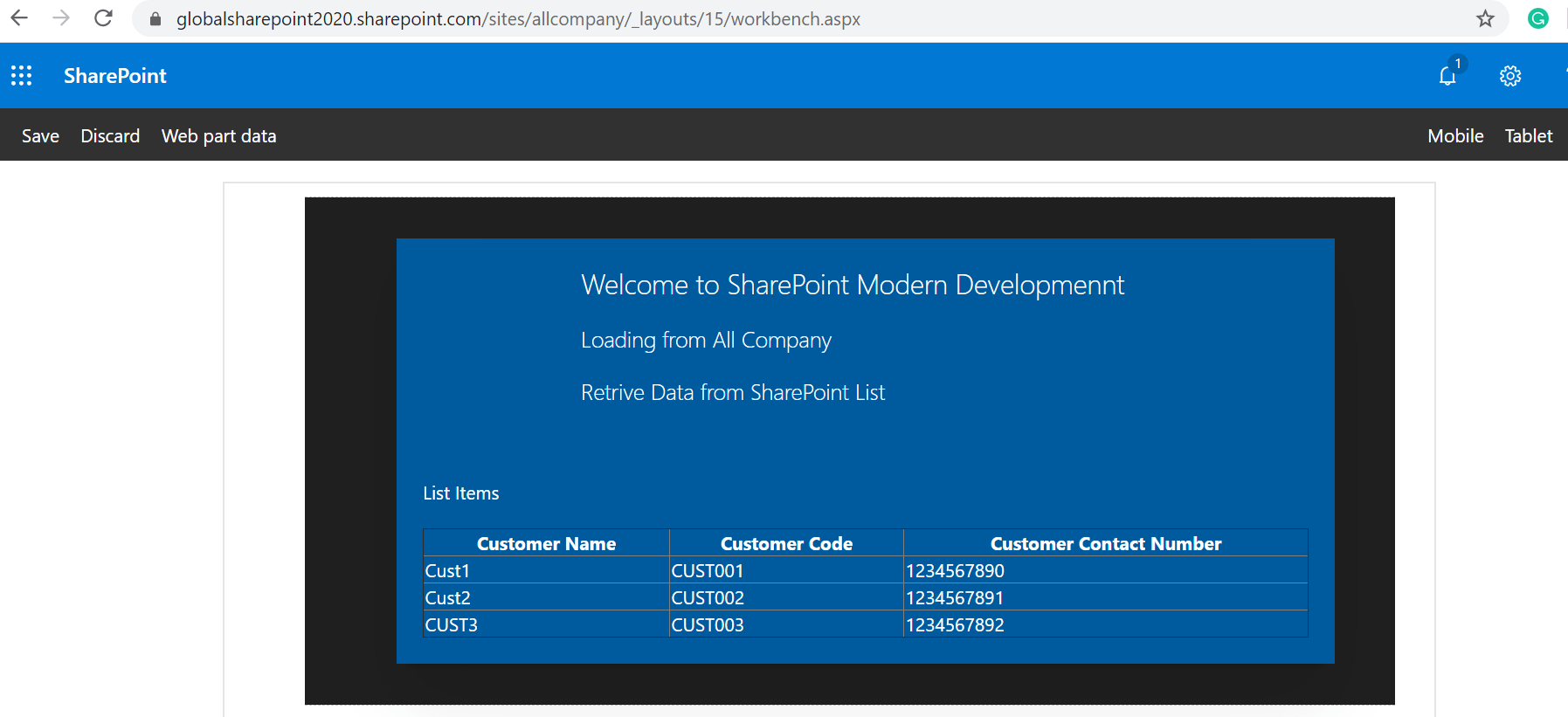Select the Cust2 name cell

(x=547, y=597)
